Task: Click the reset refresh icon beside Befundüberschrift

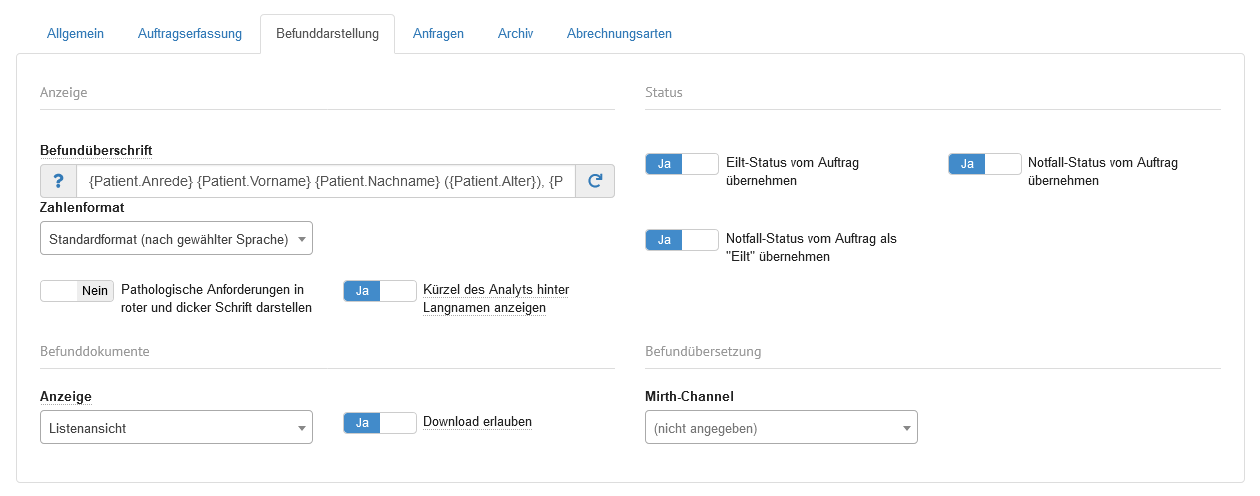Action: [595, 181]
